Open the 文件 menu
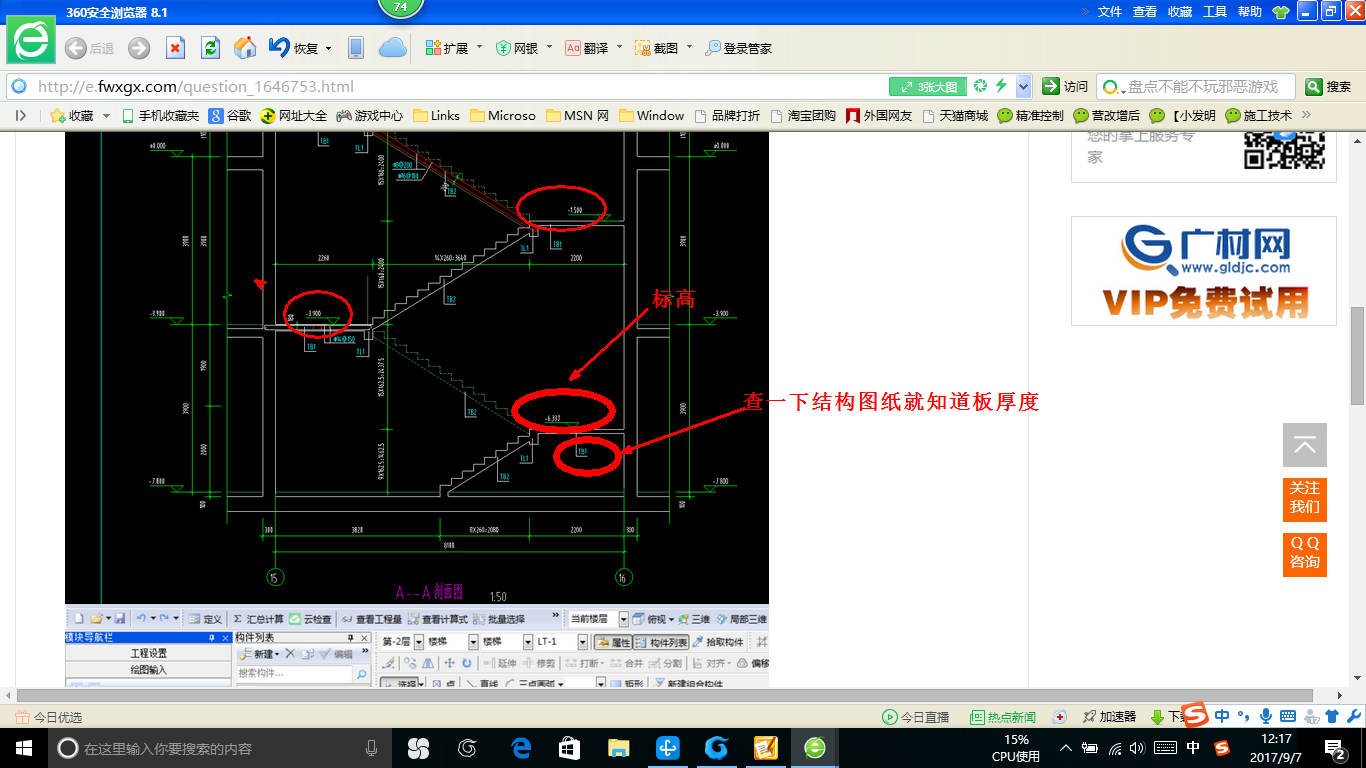The image size is (1366, 768). (x=1110, y=12)
